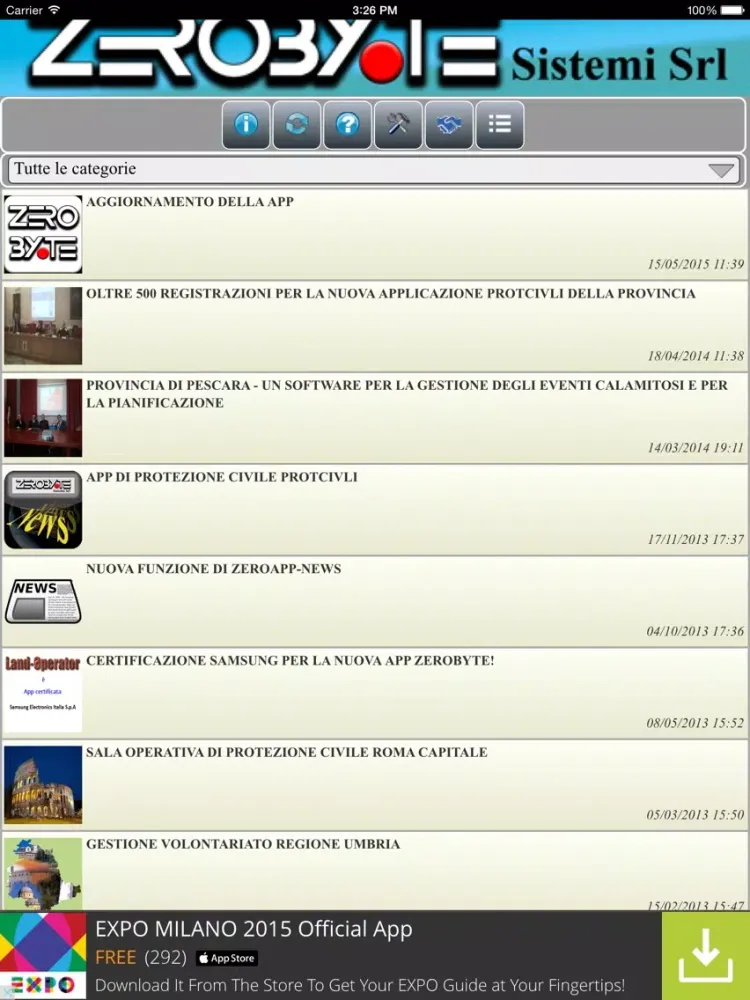Select the date 08/05/2013 15:52
The width and height of the screenshot is (750, 1000).
696,723
